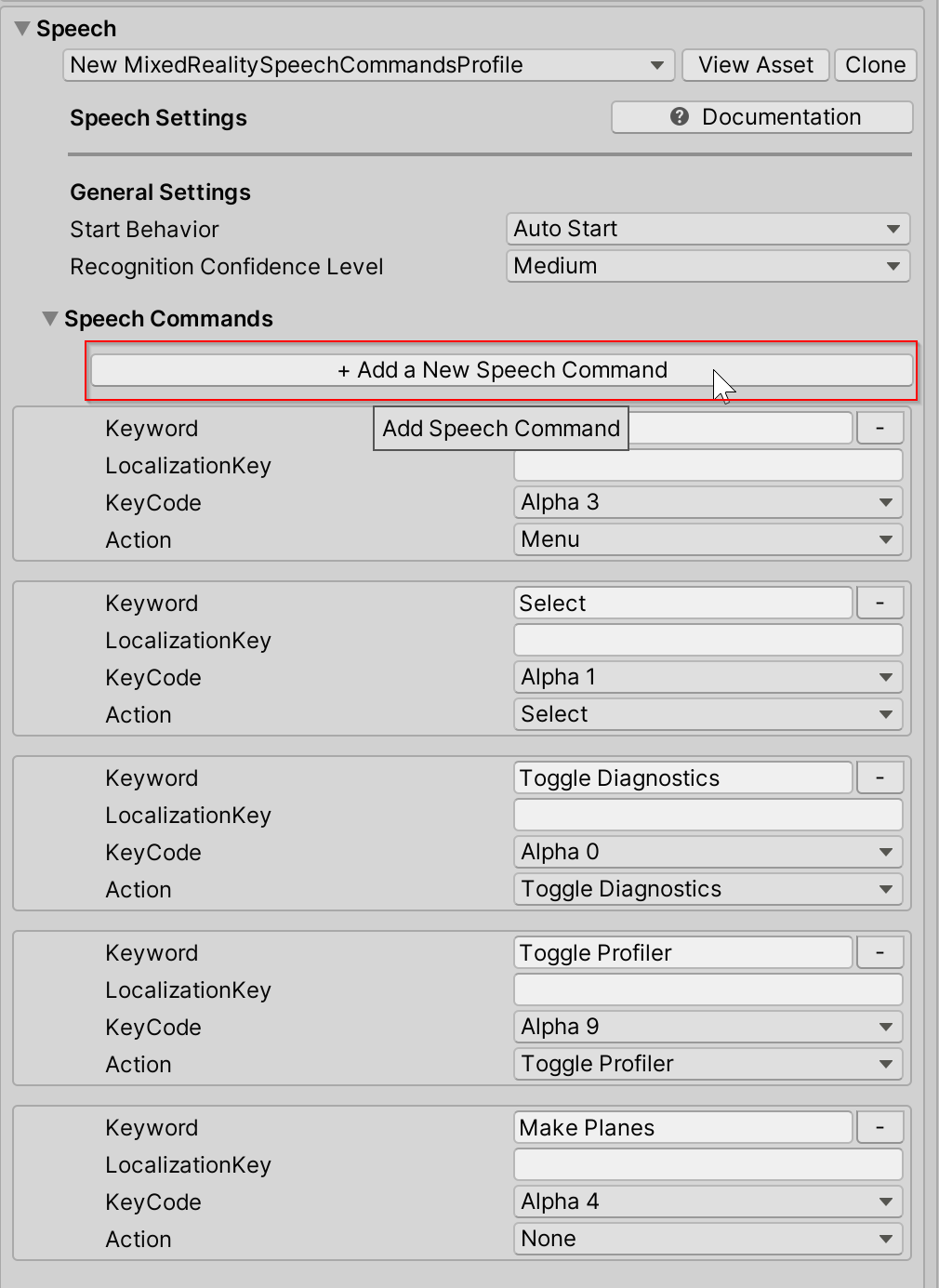Click the Speech Settings heading
The width and height of the screenshot is (939, 1288).
pos(159,118)
